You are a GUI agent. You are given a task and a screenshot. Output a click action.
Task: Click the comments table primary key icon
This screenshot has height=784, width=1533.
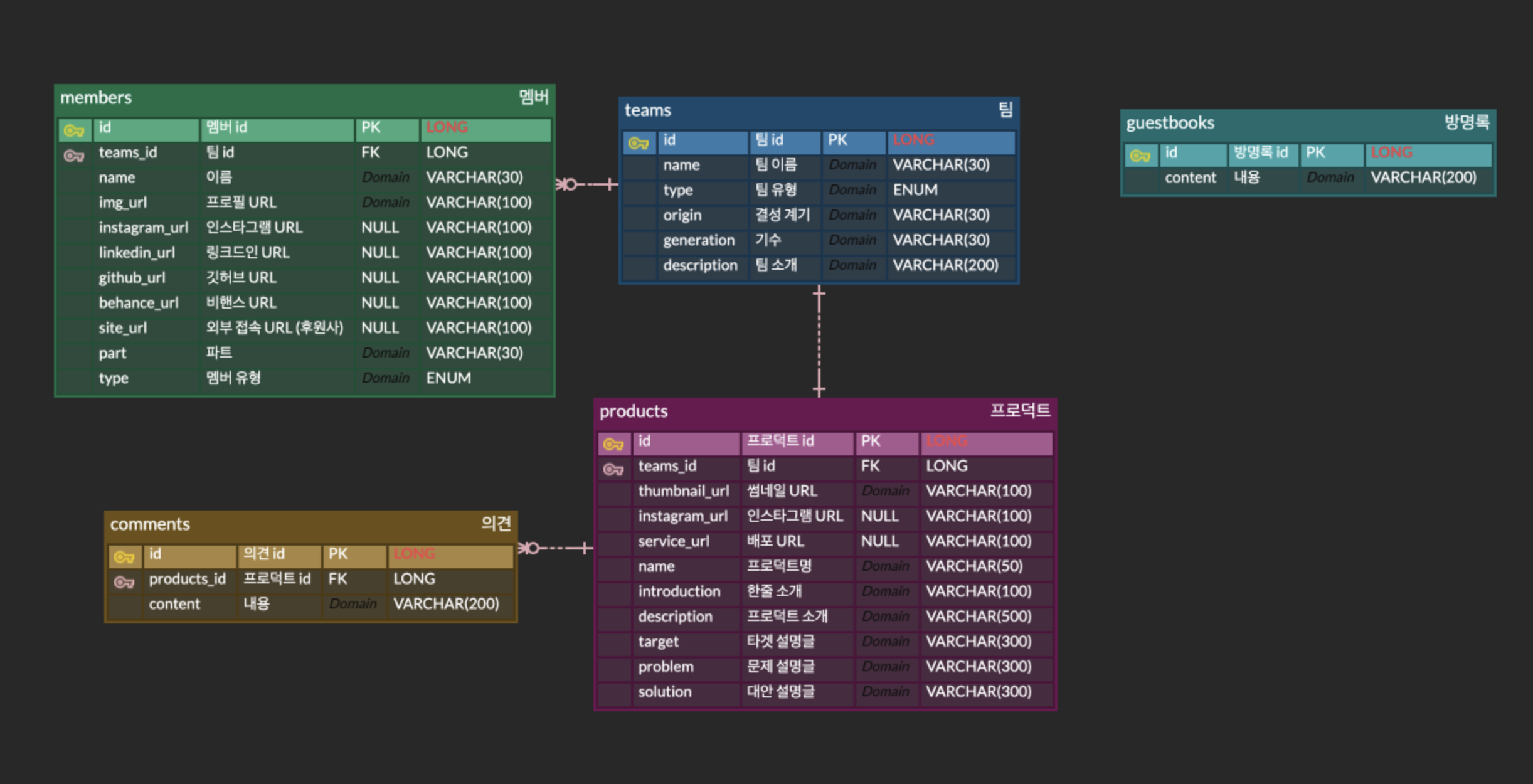(x=124, y=557)
